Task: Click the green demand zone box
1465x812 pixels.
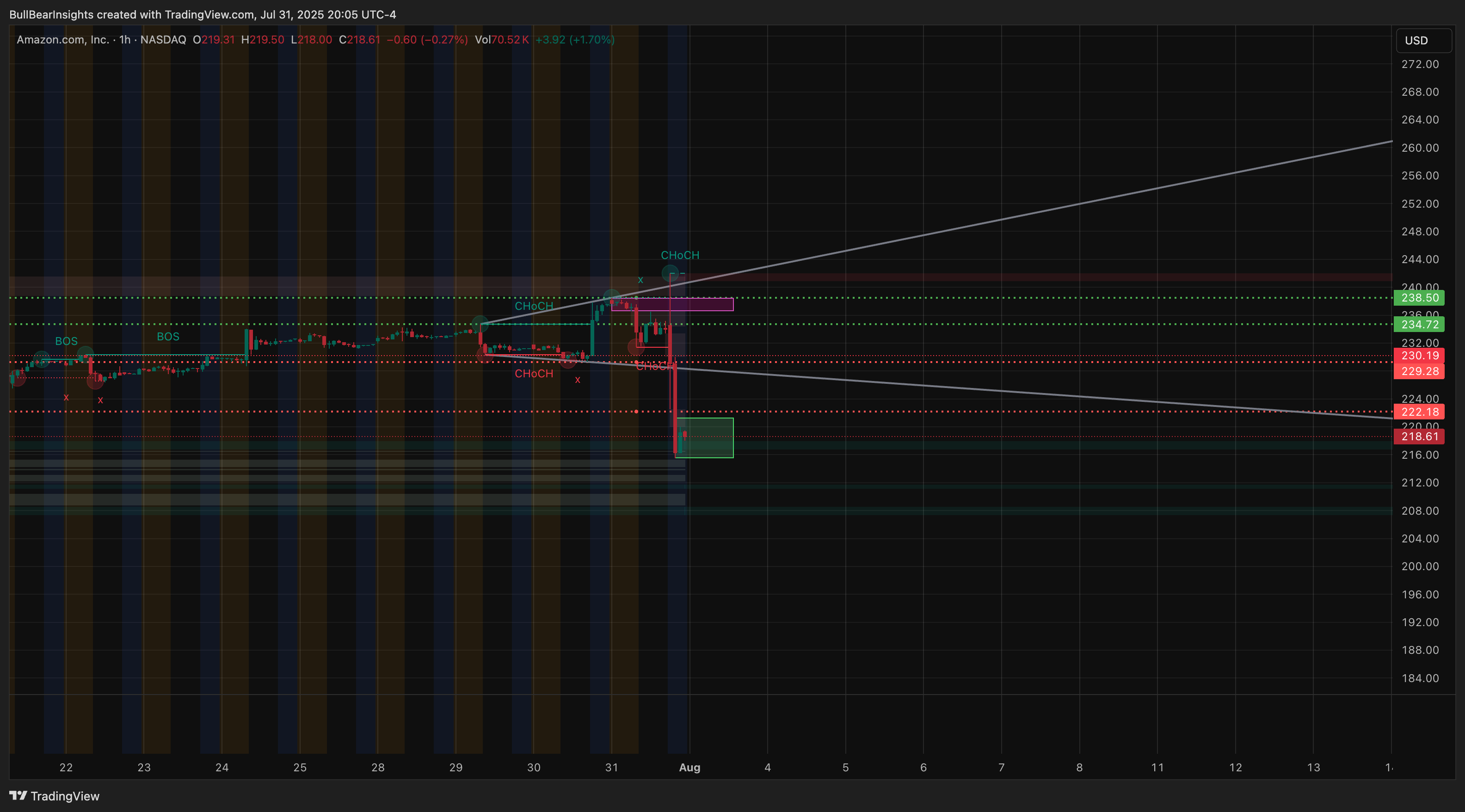Action: click(704, 438)
